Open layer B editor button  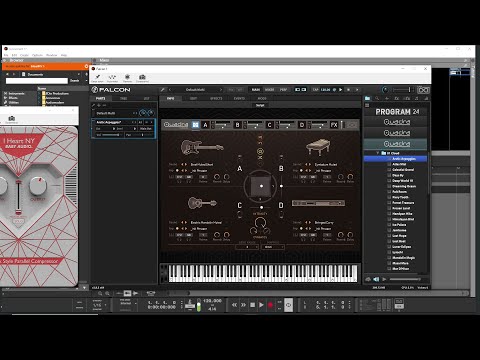coord(238,125)
